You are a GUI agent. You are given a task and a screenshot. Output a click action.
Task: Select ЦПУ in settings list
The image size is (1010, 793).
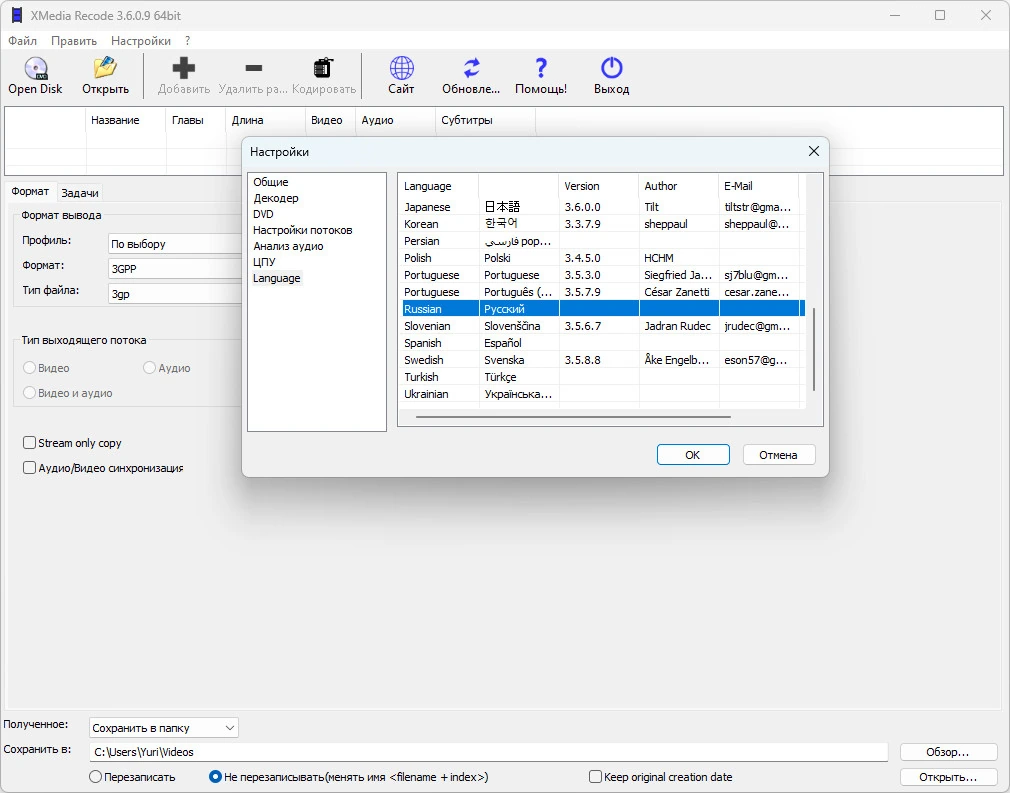point(264,262)
